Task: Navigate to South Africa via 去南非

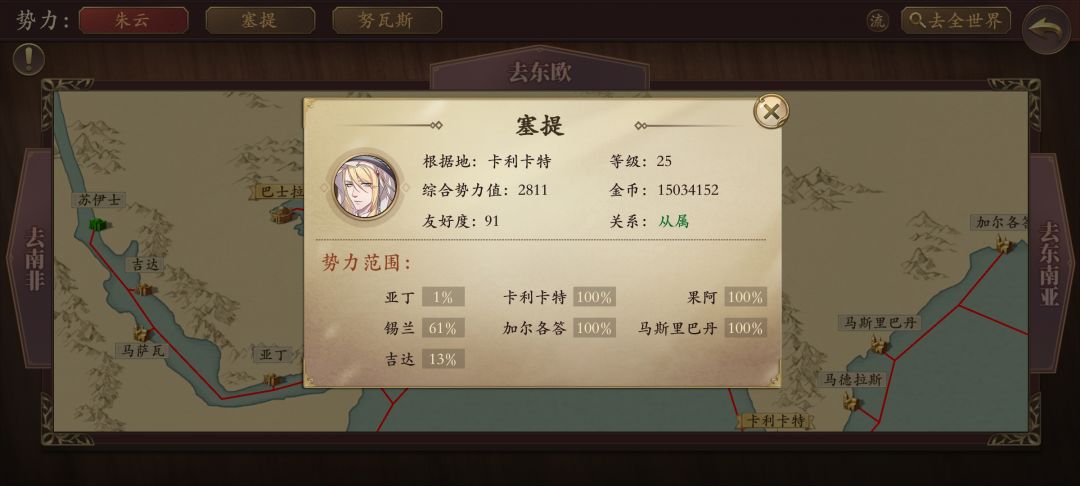Action: 34,258
